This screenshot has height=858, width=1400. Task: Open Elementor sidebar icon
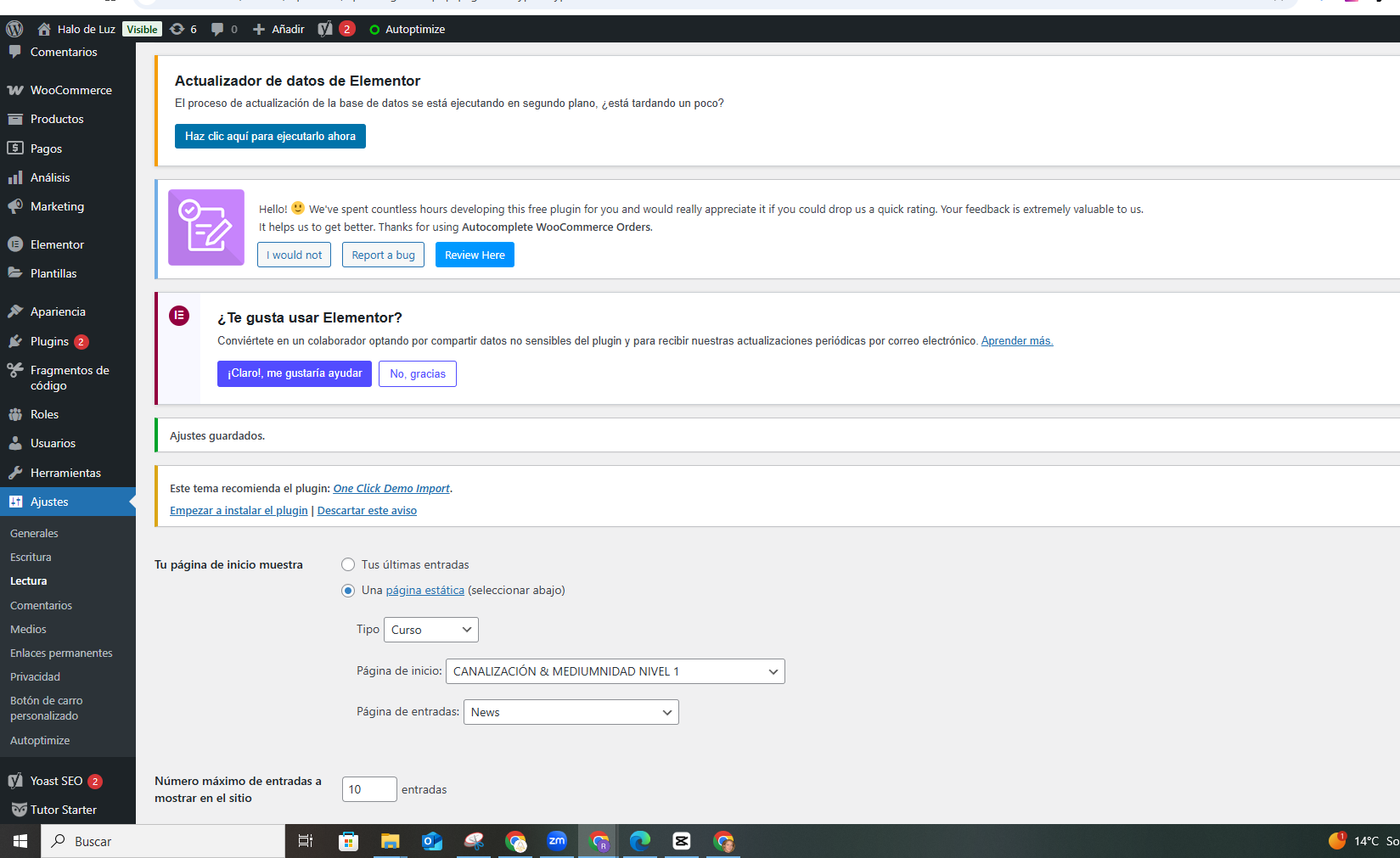click(15, 244)
